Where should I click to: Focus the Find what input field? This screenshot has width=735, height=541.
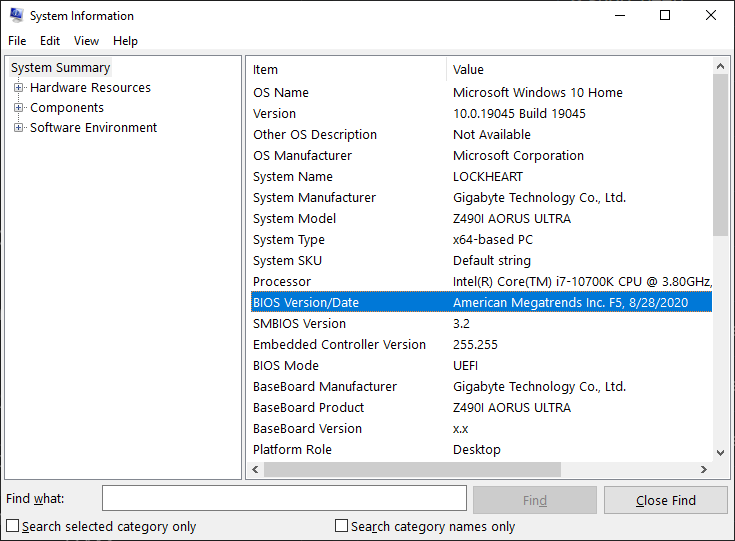tap(284, 498)
